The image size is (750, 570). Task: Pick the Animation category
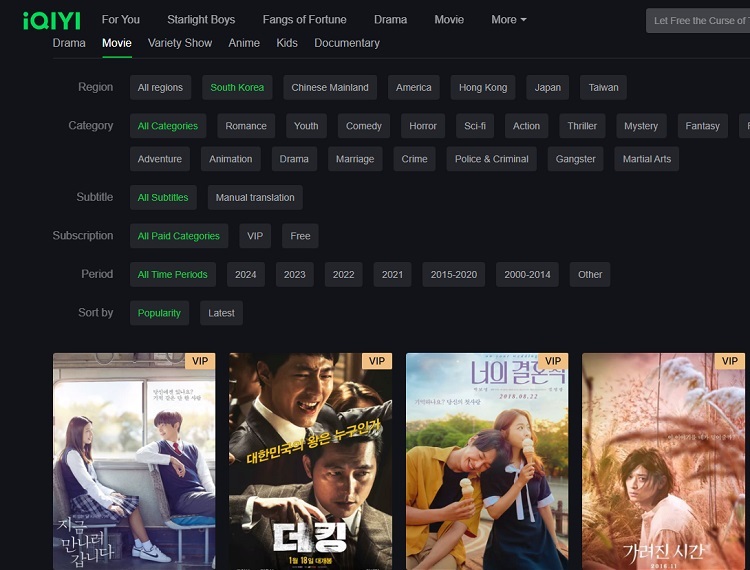(231, 159)
